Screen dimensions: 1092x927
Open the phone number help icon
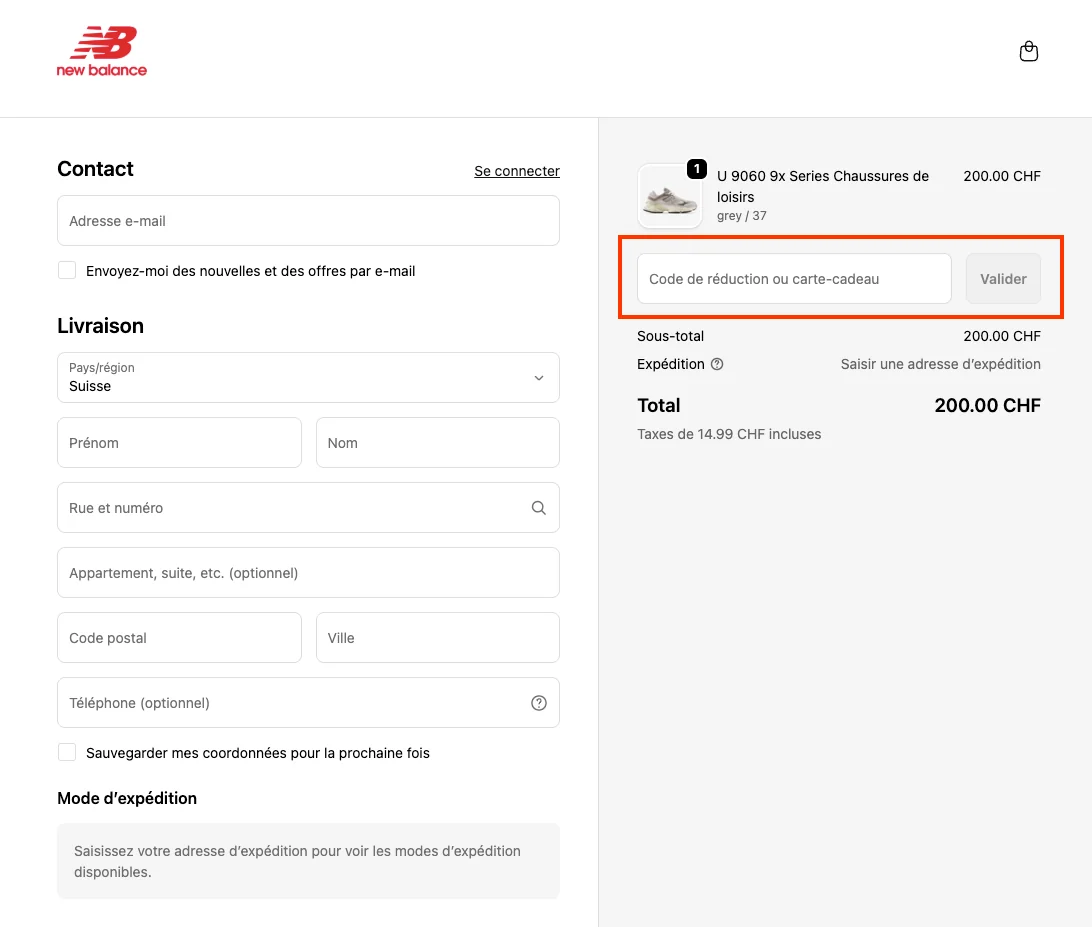click(x=539, y=703)
